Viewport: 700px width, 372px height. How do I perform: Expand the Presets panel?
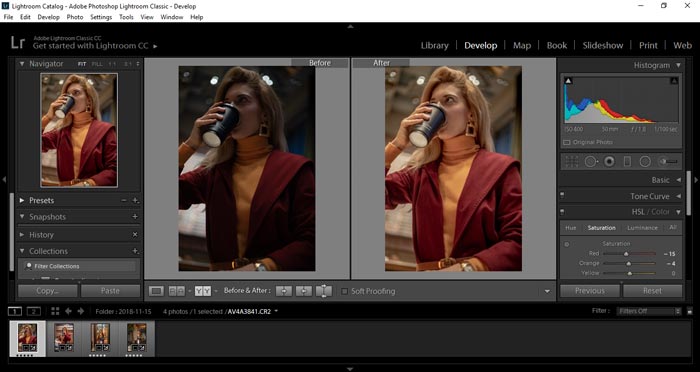21,201
